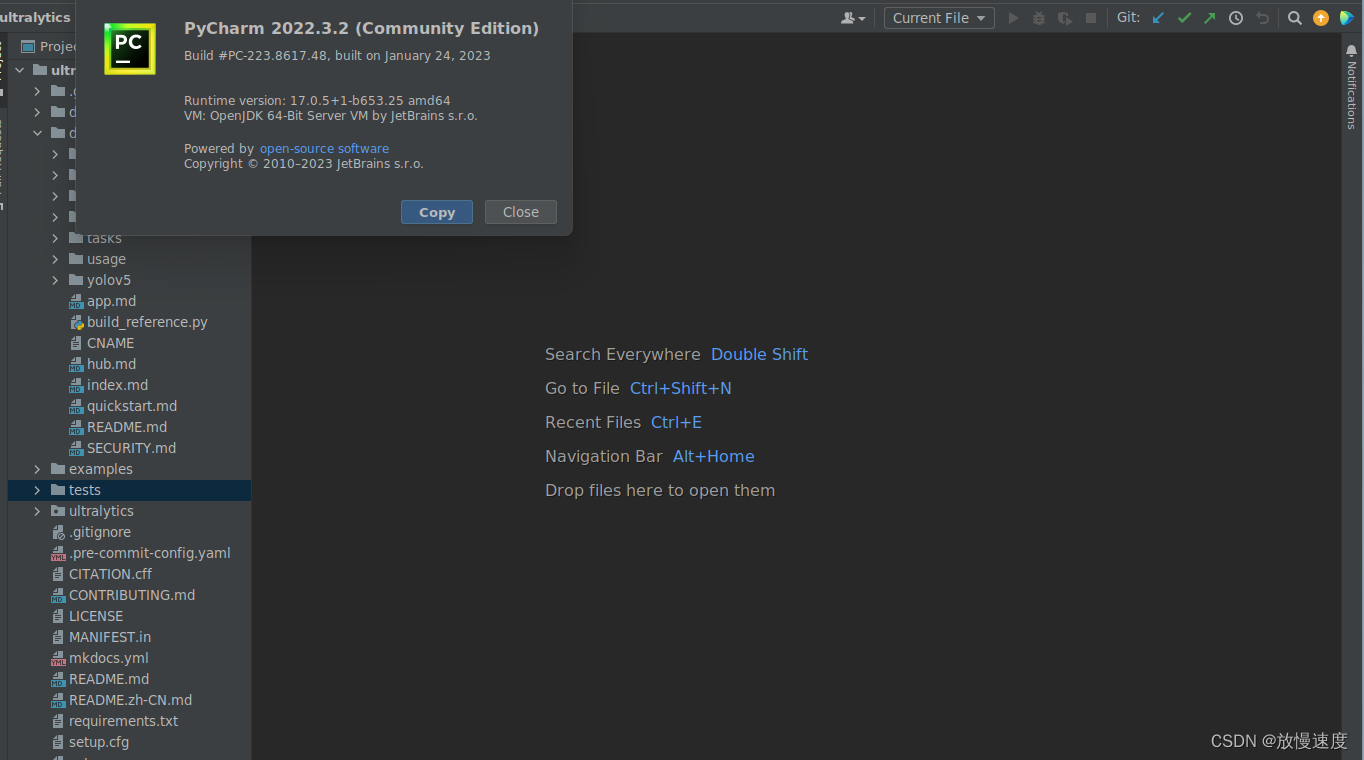The height and width of the screenshot is (760, 1364).
Task: Click the Close button in About dialog
Action: point(521,212)
